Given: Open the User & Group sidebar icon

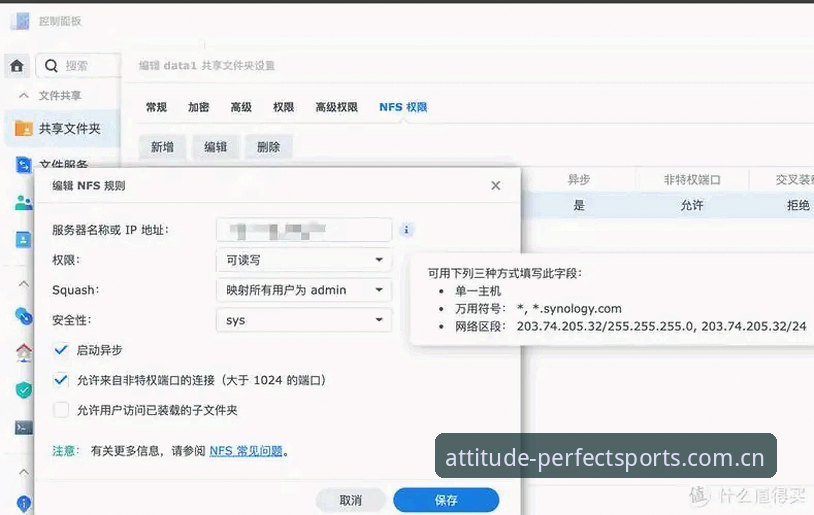Looking at the screenshot, I should tap(23, 202).
